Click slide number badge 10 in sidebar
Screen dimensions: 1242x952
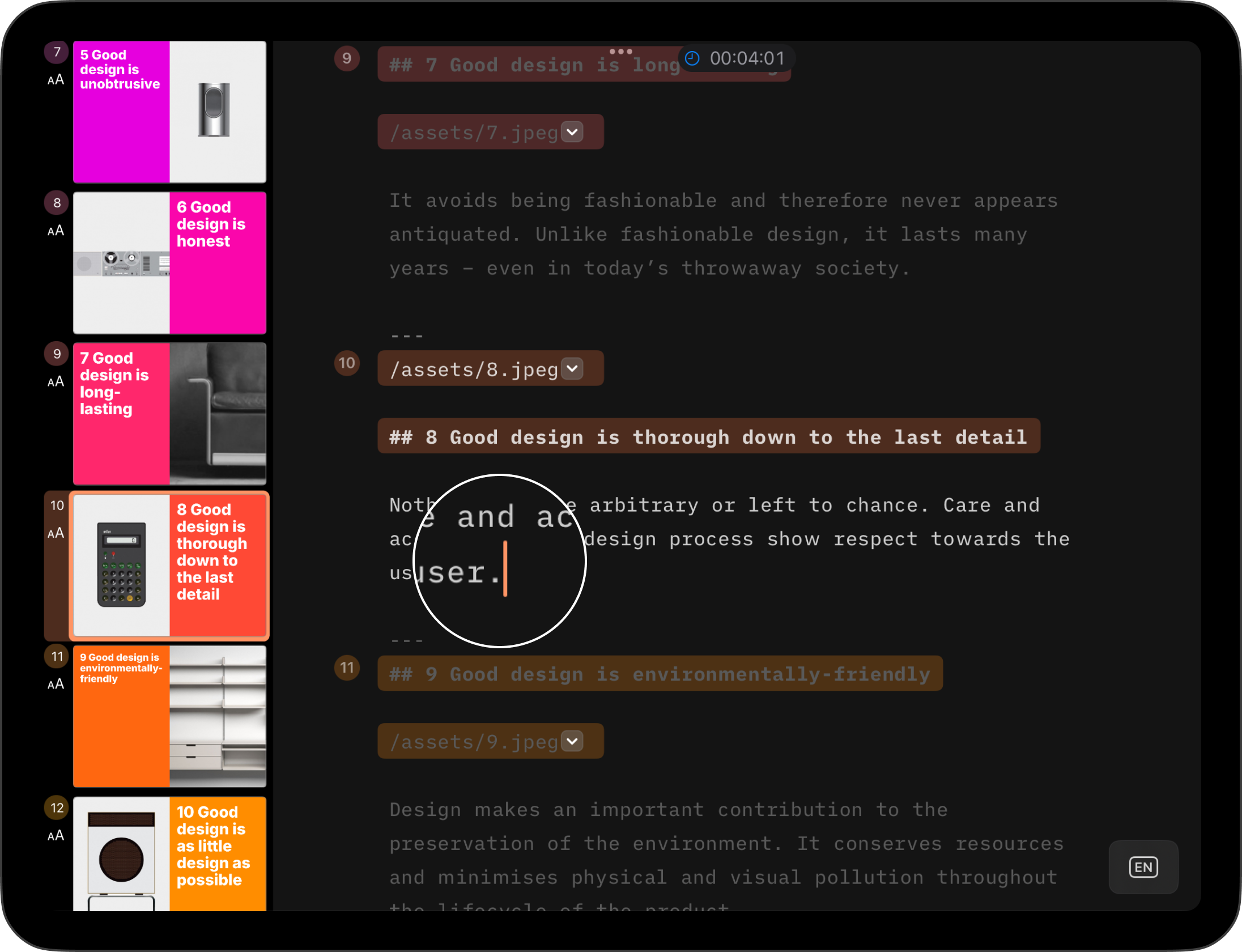[x=57, y=505]
